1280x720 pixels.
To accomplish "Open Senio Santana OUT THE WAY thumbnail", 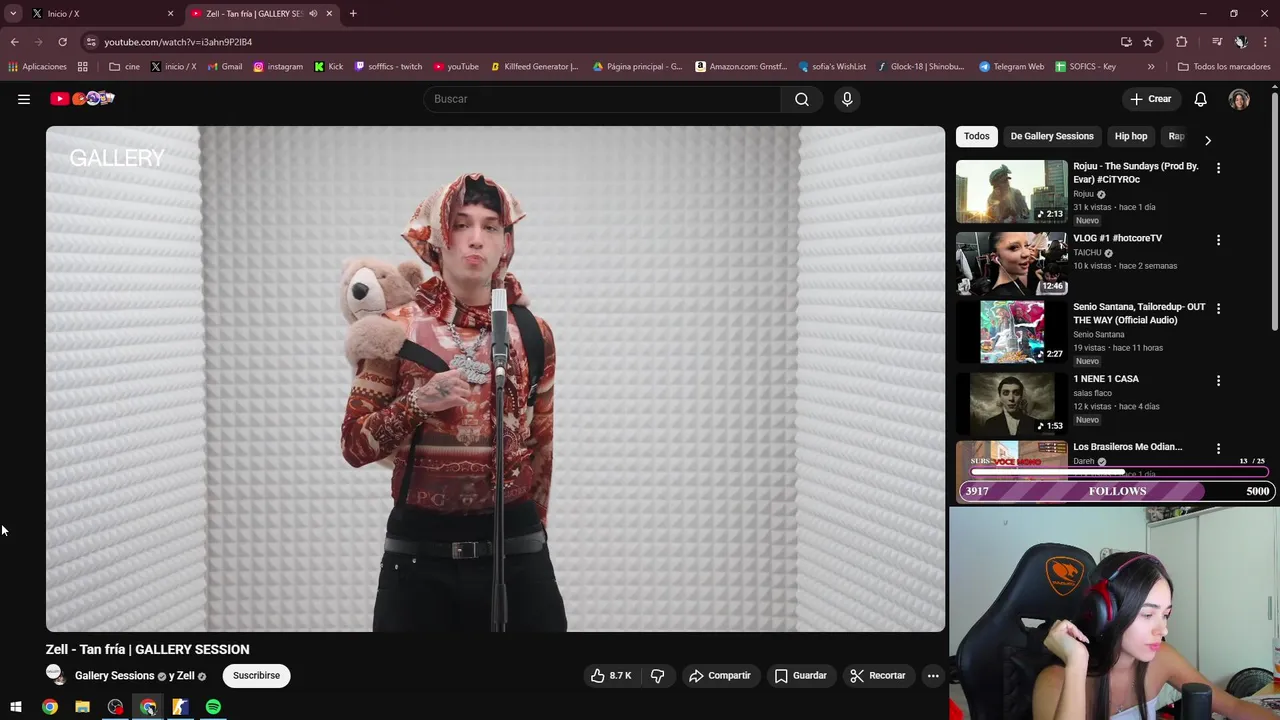I will coord(1011,332).
